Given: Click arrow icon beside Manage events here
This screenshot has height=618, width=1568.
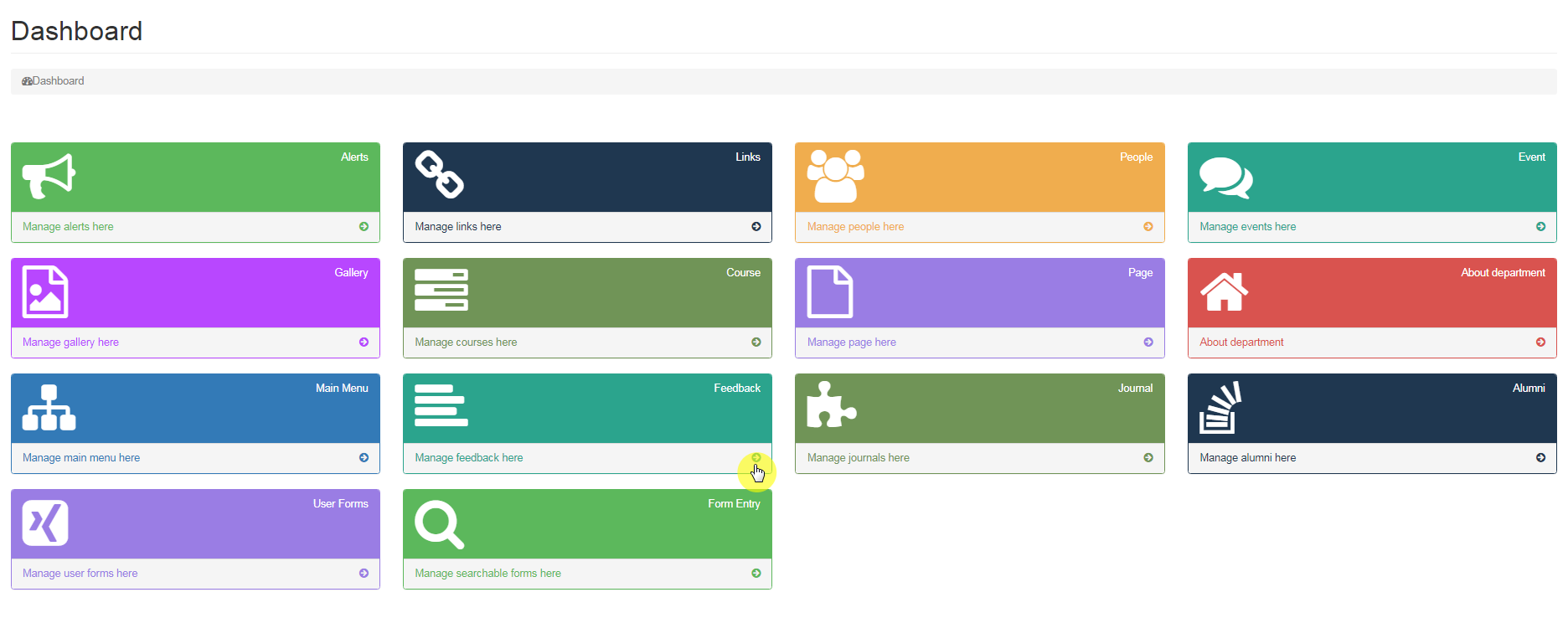Looking at the screenshot, I should 1540,227.
